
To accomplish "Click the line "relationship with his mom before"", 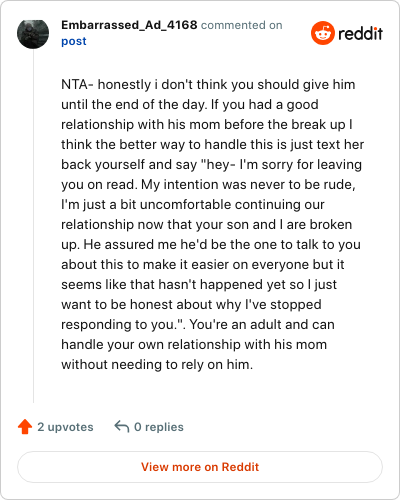I will pos(207,125).
